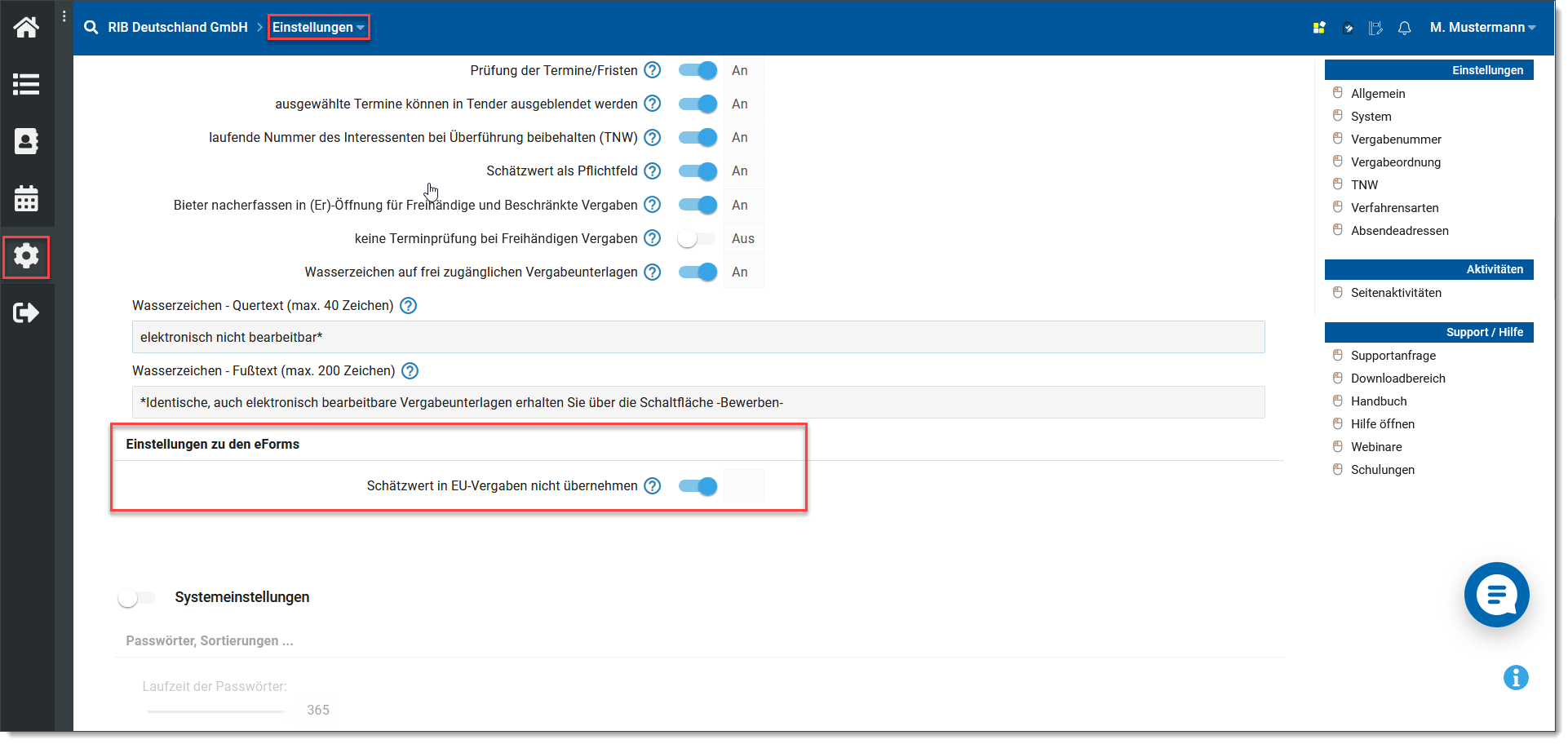Viewport: 1568px width, 744px height.
Task: Open the Webinare link
Action: tap(1375, 447)
